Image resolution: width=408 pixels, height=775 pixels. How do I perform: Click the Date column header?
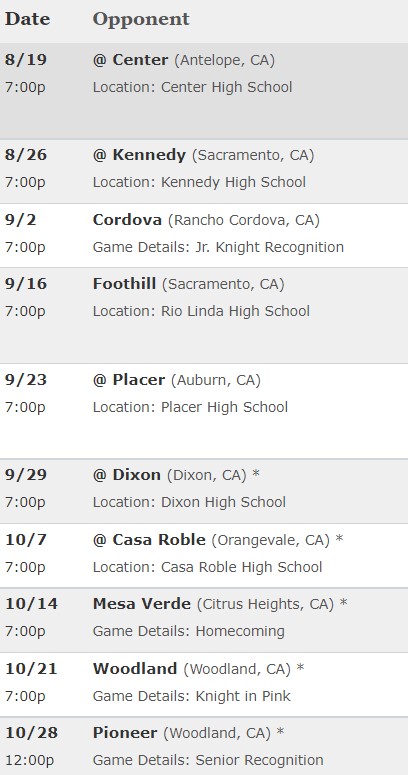(x=27, y=19)
